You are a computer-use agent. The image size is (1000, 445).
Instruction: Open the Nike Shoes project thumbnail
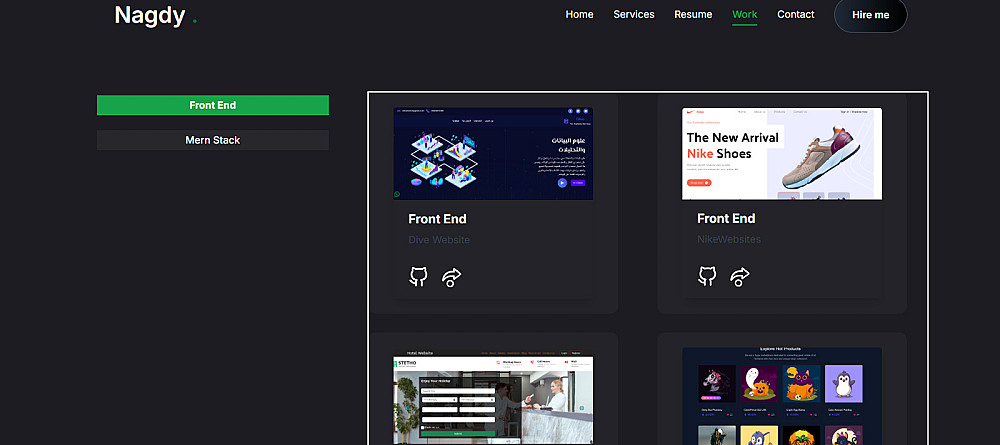pos(782,154)
